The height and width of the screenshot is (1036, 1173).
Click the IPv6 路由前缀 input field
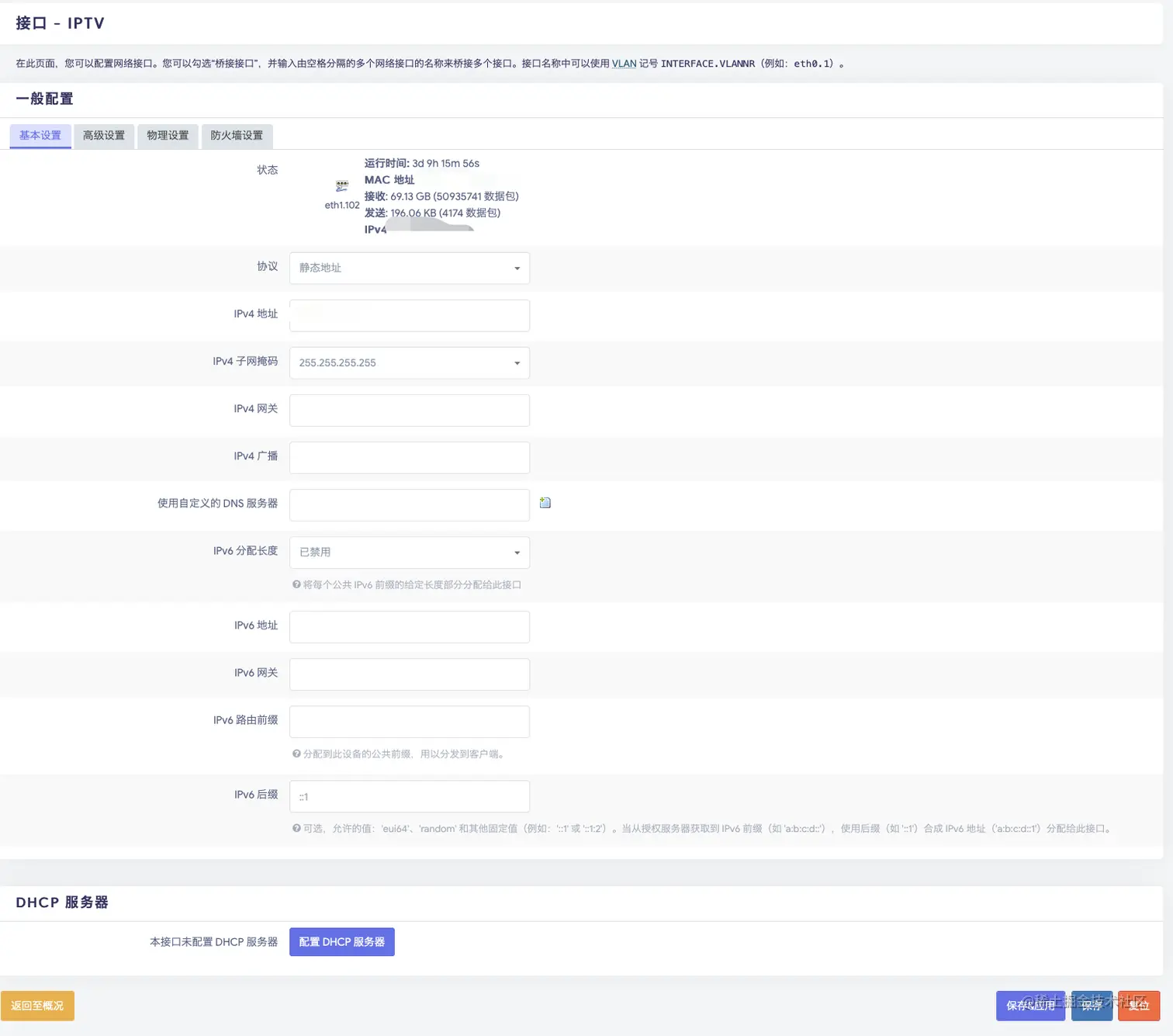410,722
